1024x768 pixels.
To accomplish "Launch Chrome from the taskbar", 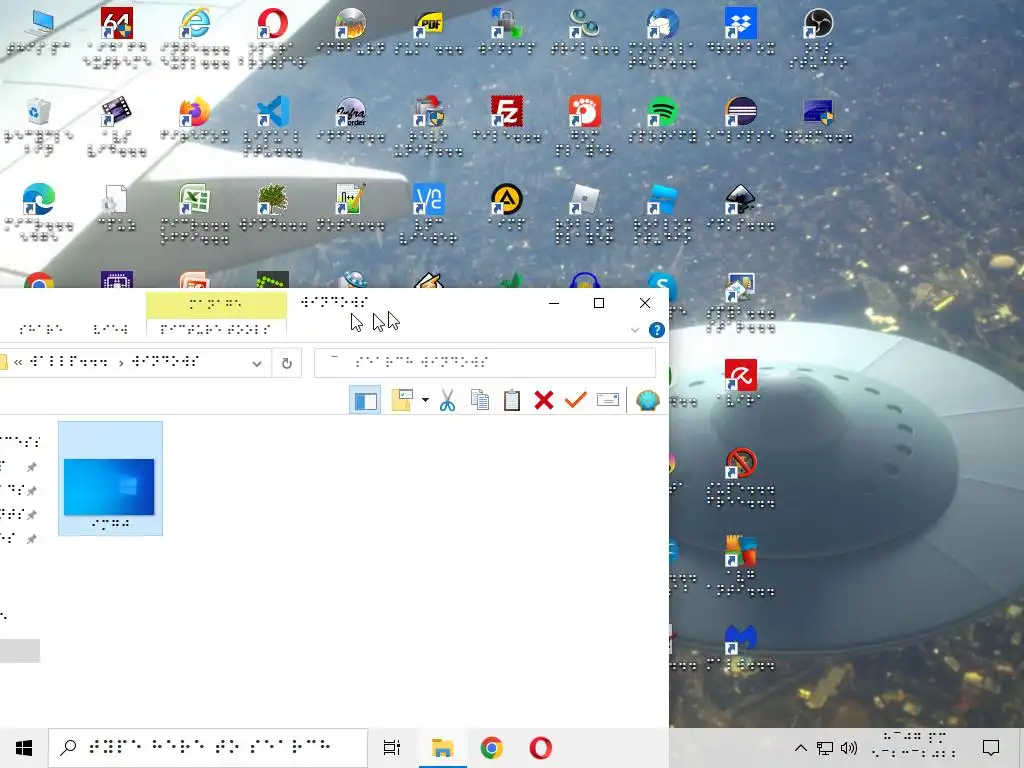I will point(492,748).
